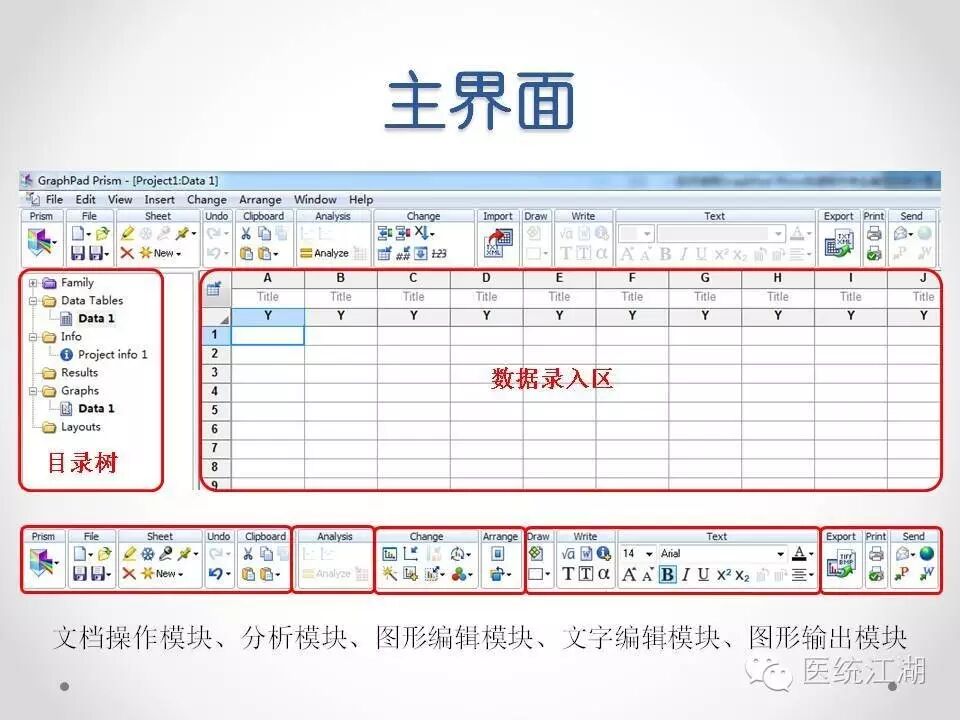Open the Window menu
Viewport: 960px width, 720px height.
click(x=316, y=199)
